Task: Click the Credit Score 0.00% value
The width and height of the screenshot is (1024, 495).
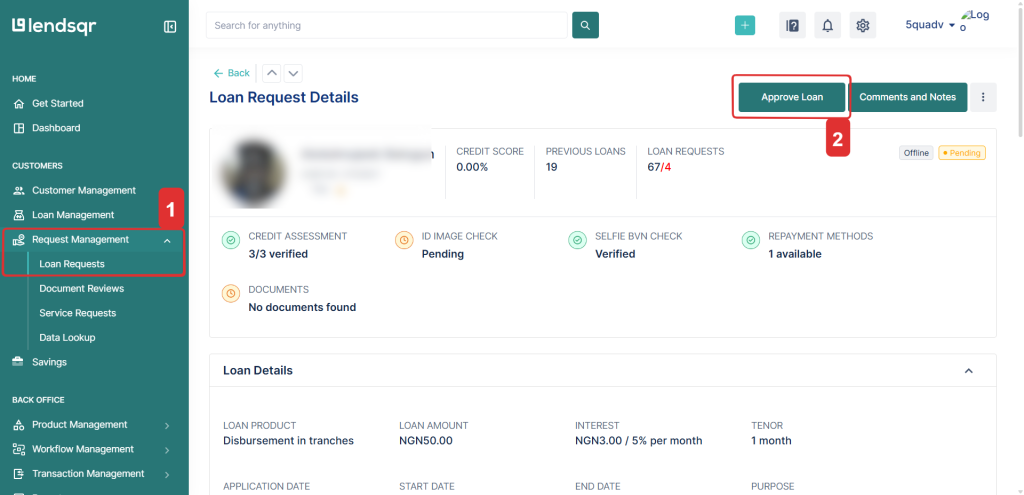Action: click(472, 167)
